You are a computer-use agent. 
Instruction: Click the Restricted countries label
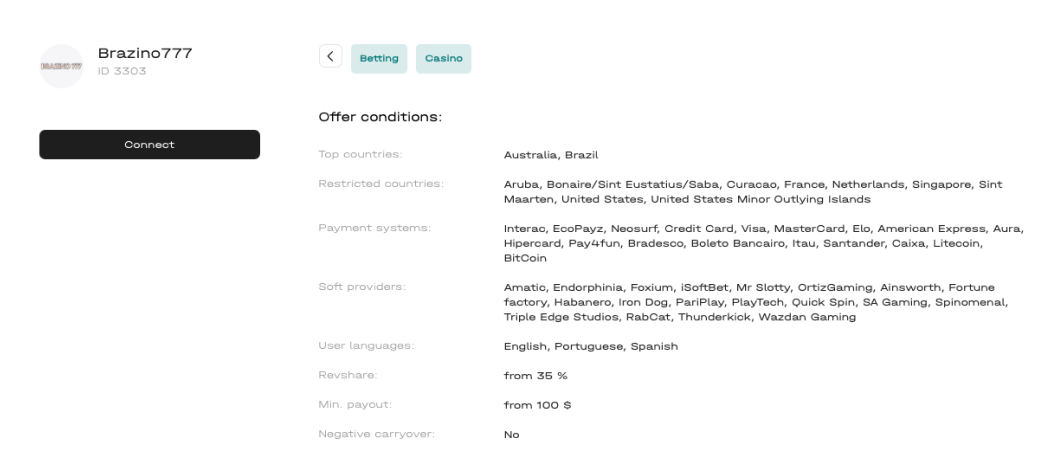coord(381,183)
